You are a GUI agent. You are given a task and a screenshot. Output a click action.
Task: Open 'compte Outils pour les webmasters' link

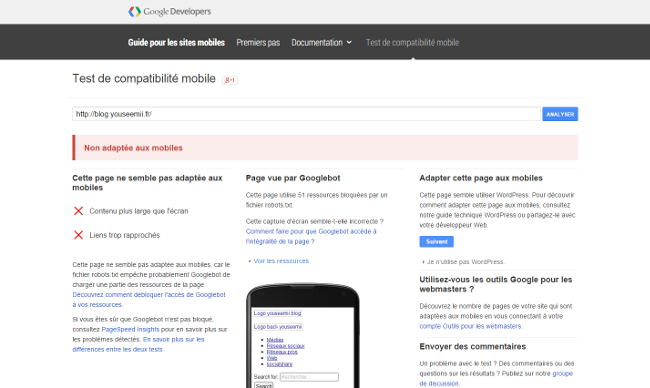(471, 326)
